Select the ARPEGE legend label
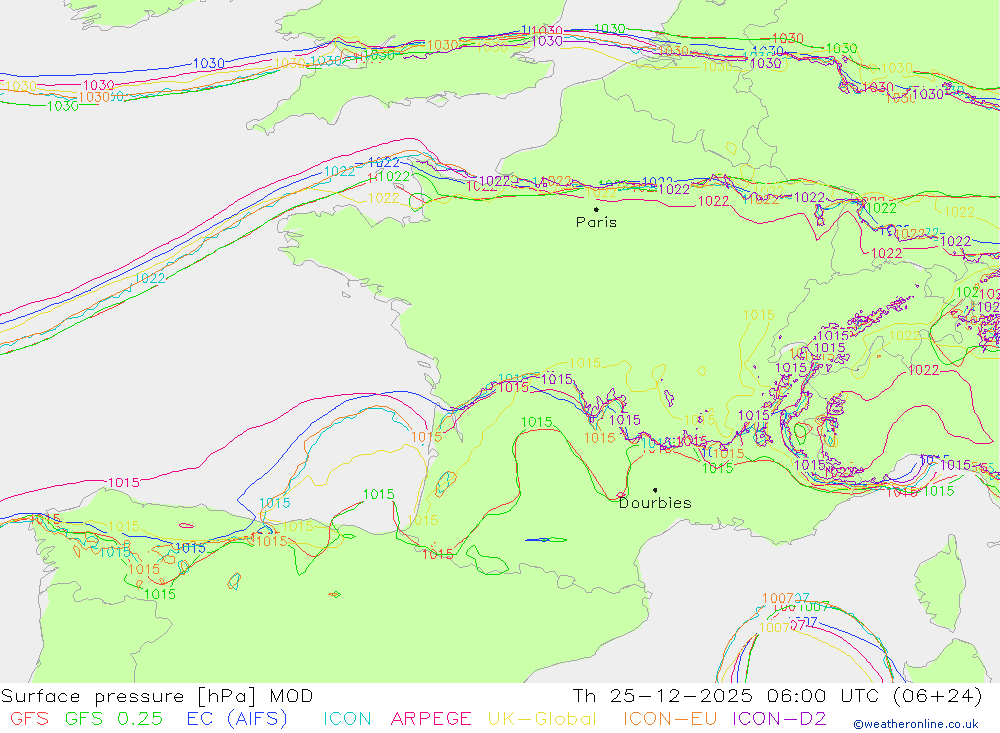Viewport: 1000px width, 733px height. (431, 719)
